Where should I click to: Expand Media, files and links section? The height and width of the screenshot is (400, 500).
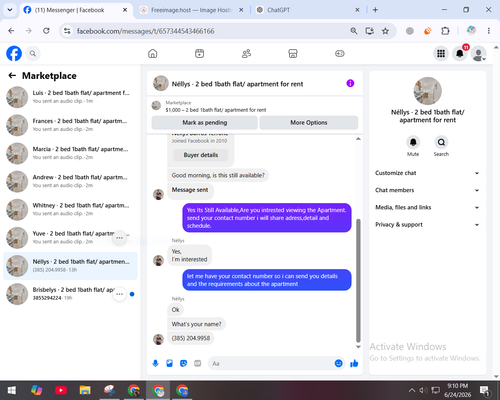(427, 207)
